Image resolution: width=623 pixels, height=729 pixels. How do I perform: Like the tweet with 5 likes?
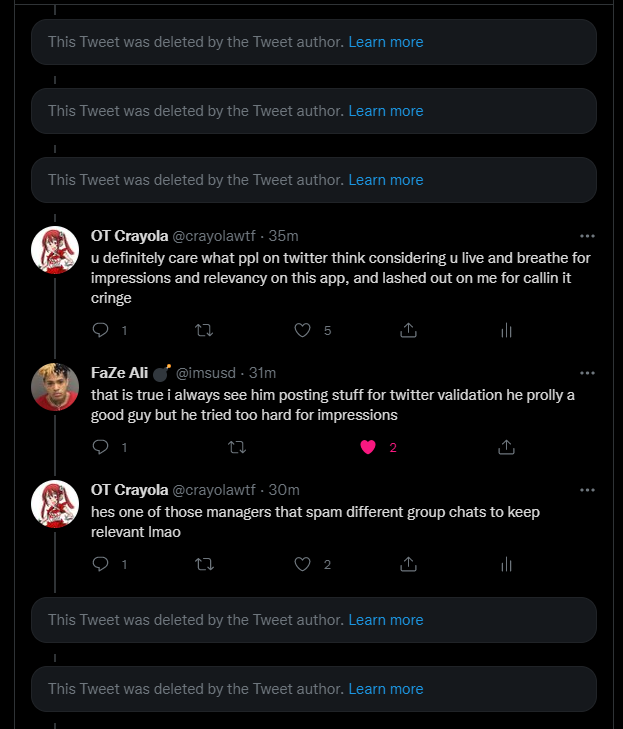point(304,330)
